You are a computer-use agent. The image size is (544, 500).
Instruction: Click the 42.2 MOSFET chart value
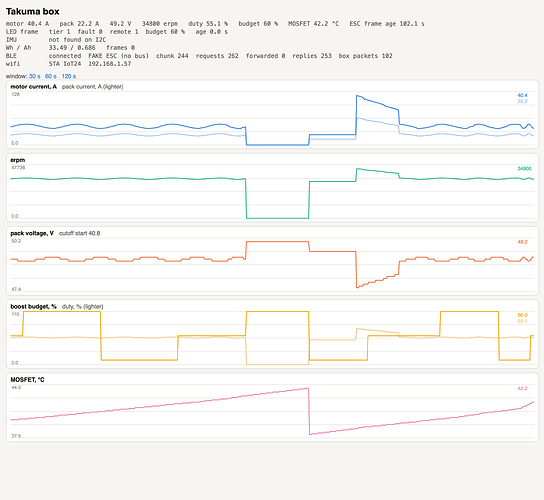(x=522, y=388)
